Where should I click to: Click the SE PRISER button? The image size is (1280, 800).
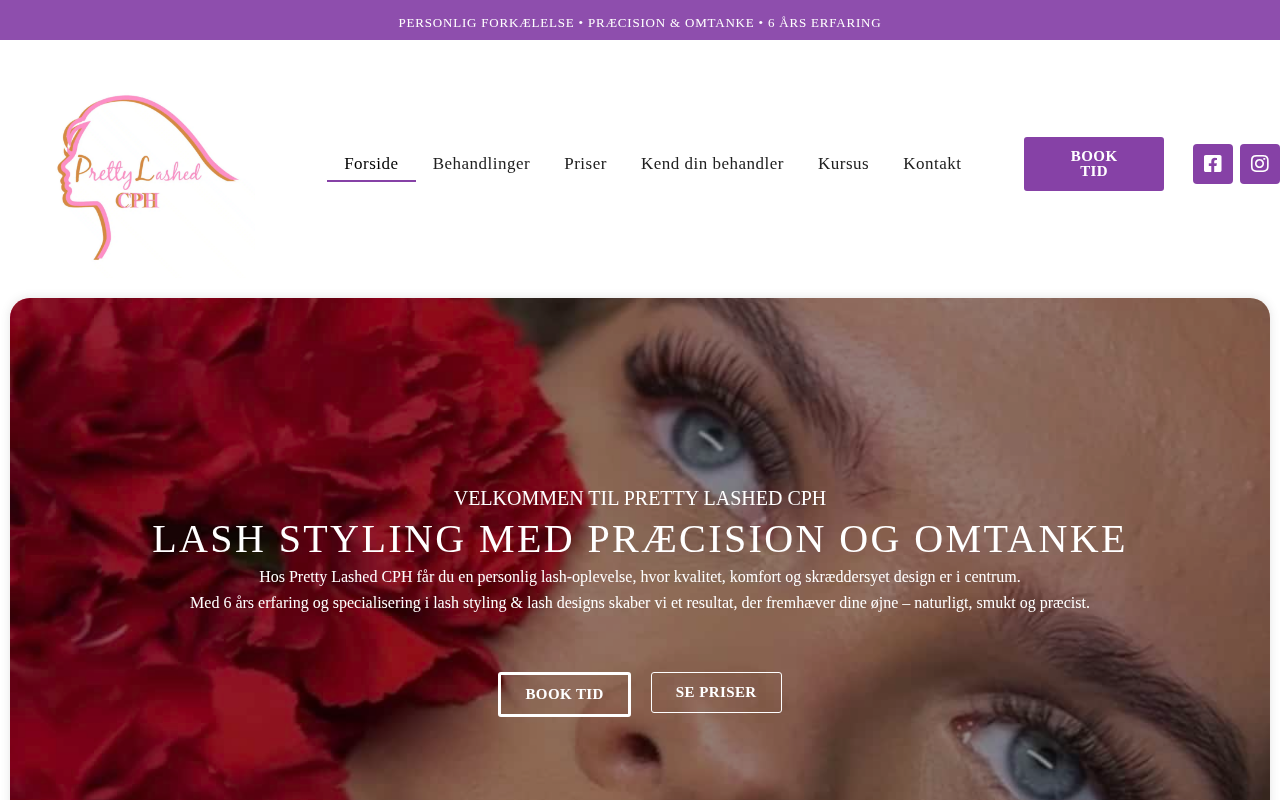coord(716,692)
